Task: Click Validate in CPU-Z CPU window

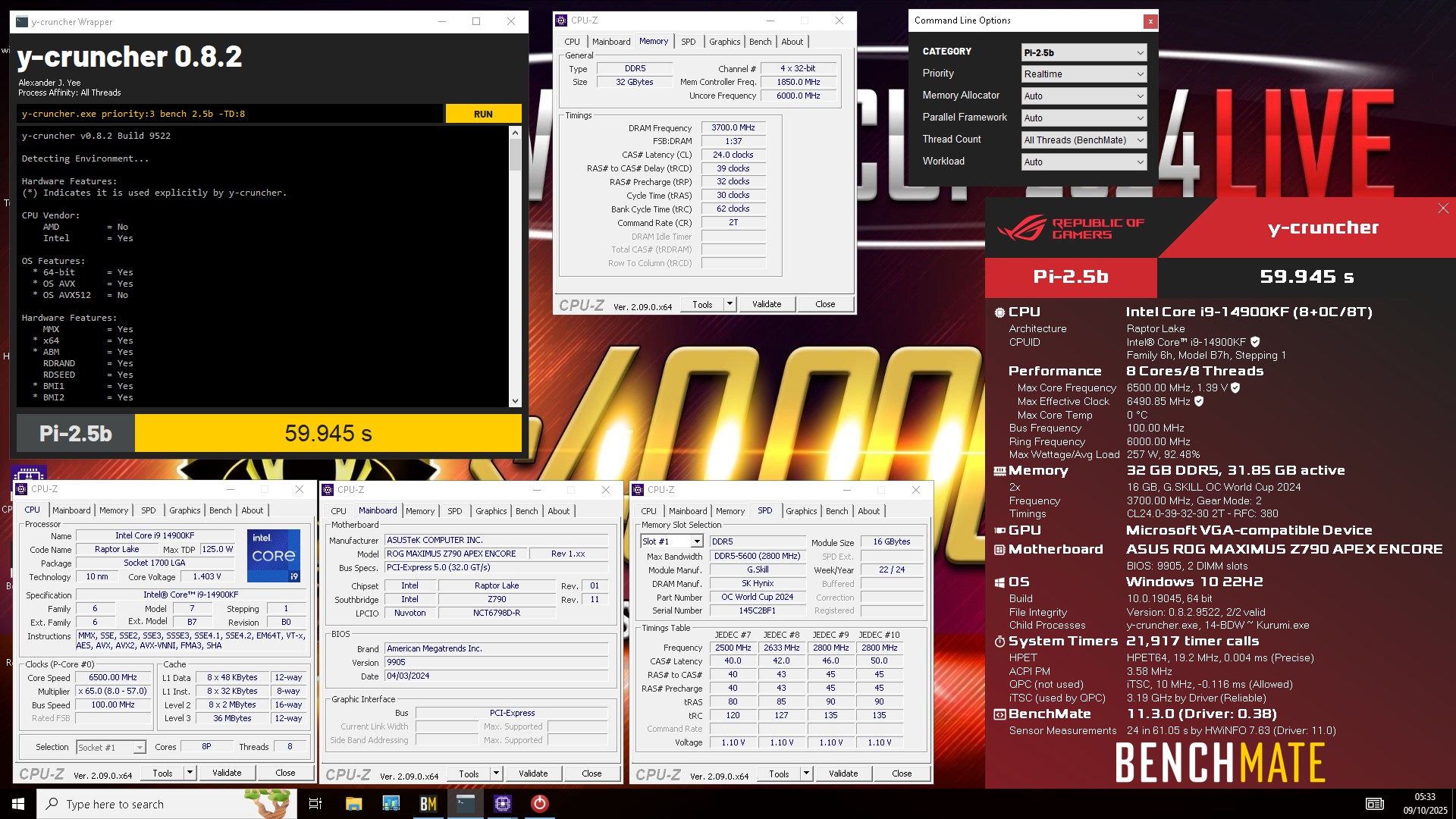Action: click(x=227, y=773)
